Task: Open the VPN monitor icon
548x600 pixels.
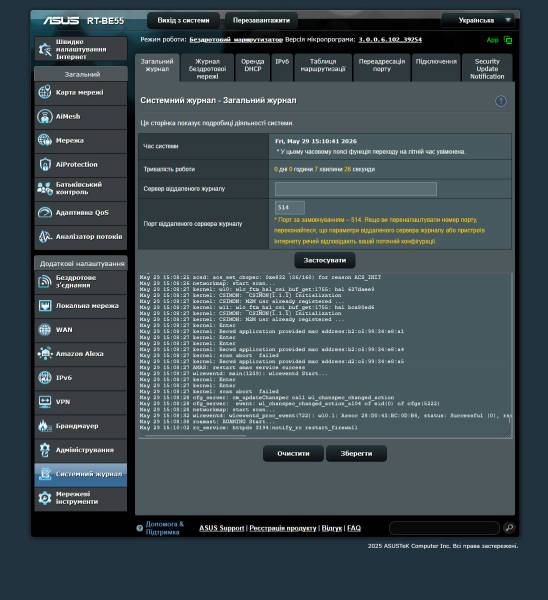Action: coord(45,402)
